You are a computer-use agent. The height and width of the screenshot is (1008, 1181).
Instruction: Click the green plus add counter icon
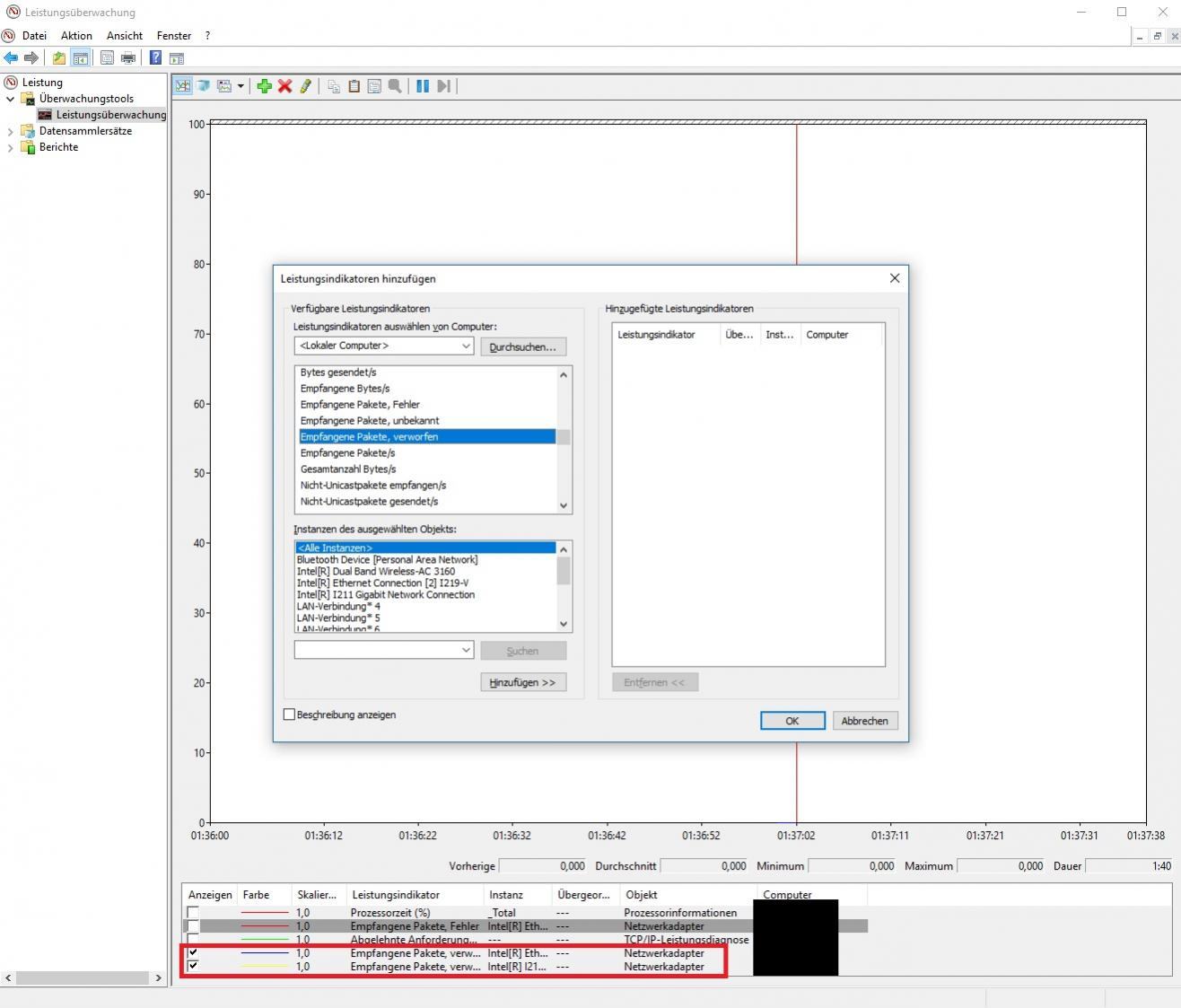point(264,86)
